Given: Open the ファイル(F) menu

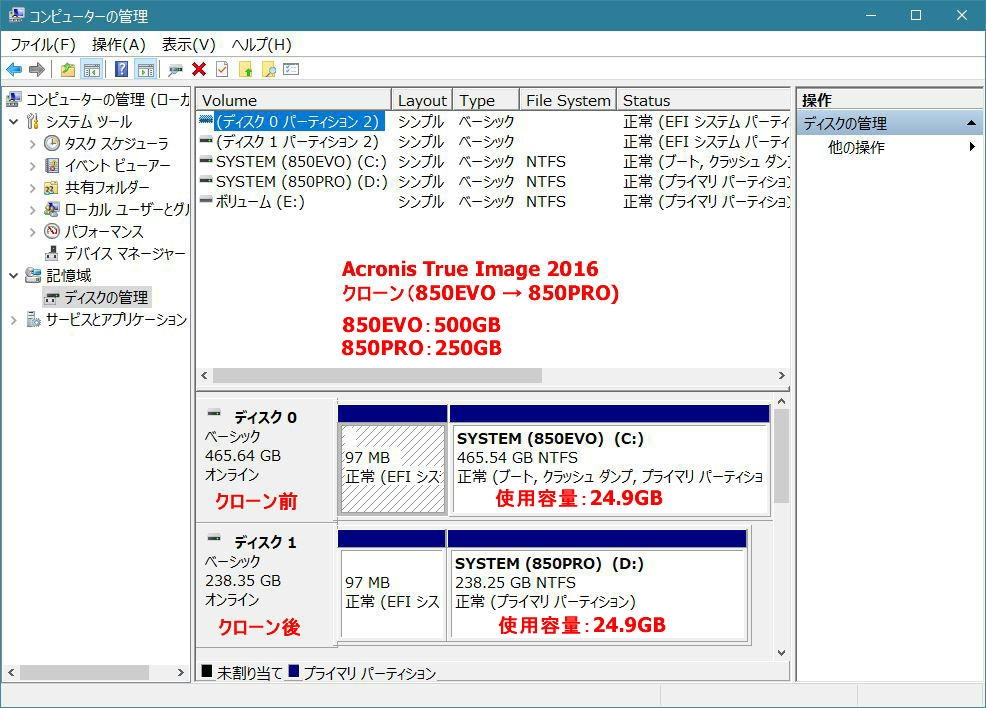Looking at the screenshot, I should (x=43, y=45).
